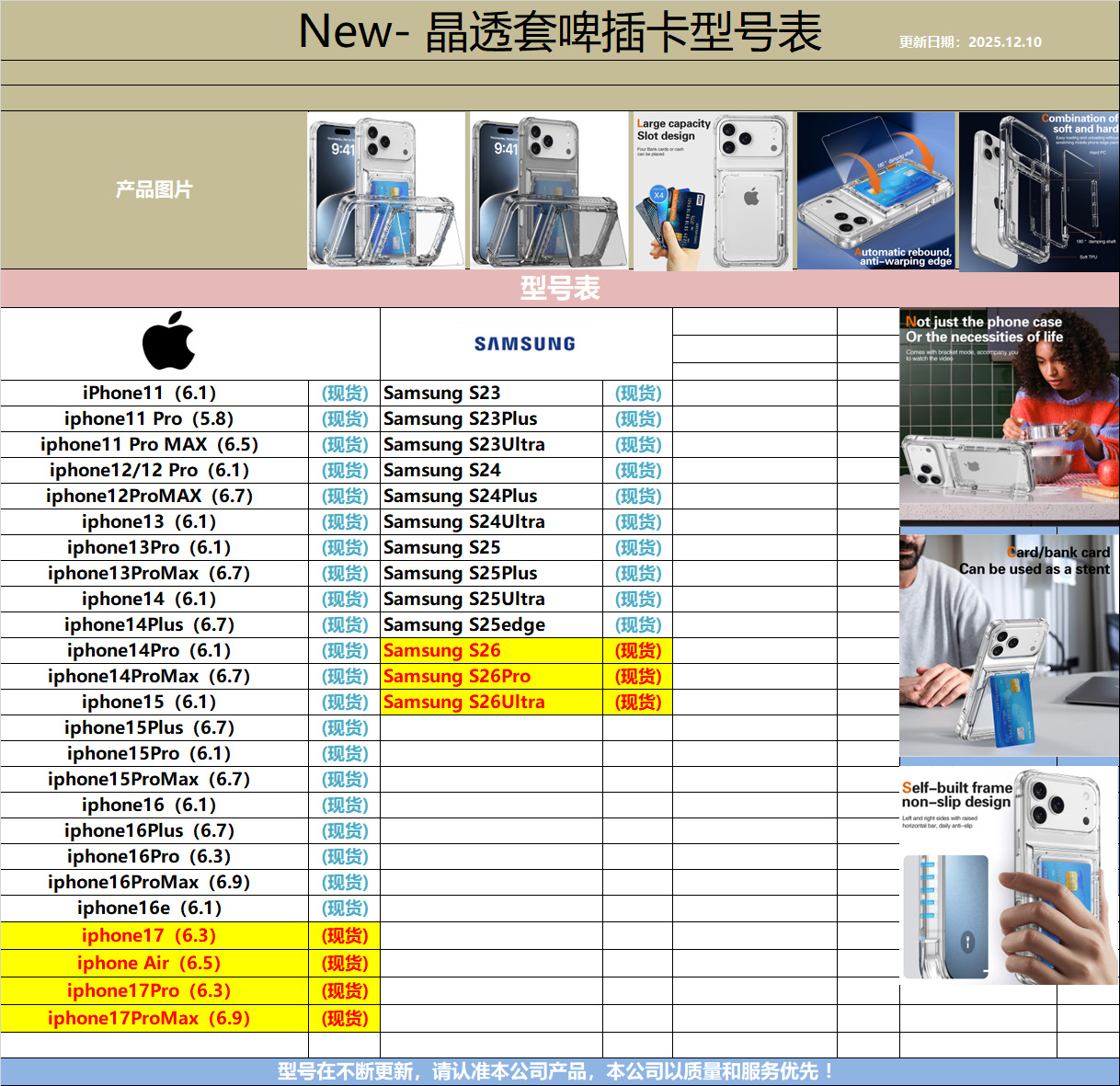Open the Large capacity Slot design image
1120x1086 pixels.
coord(713,191)
